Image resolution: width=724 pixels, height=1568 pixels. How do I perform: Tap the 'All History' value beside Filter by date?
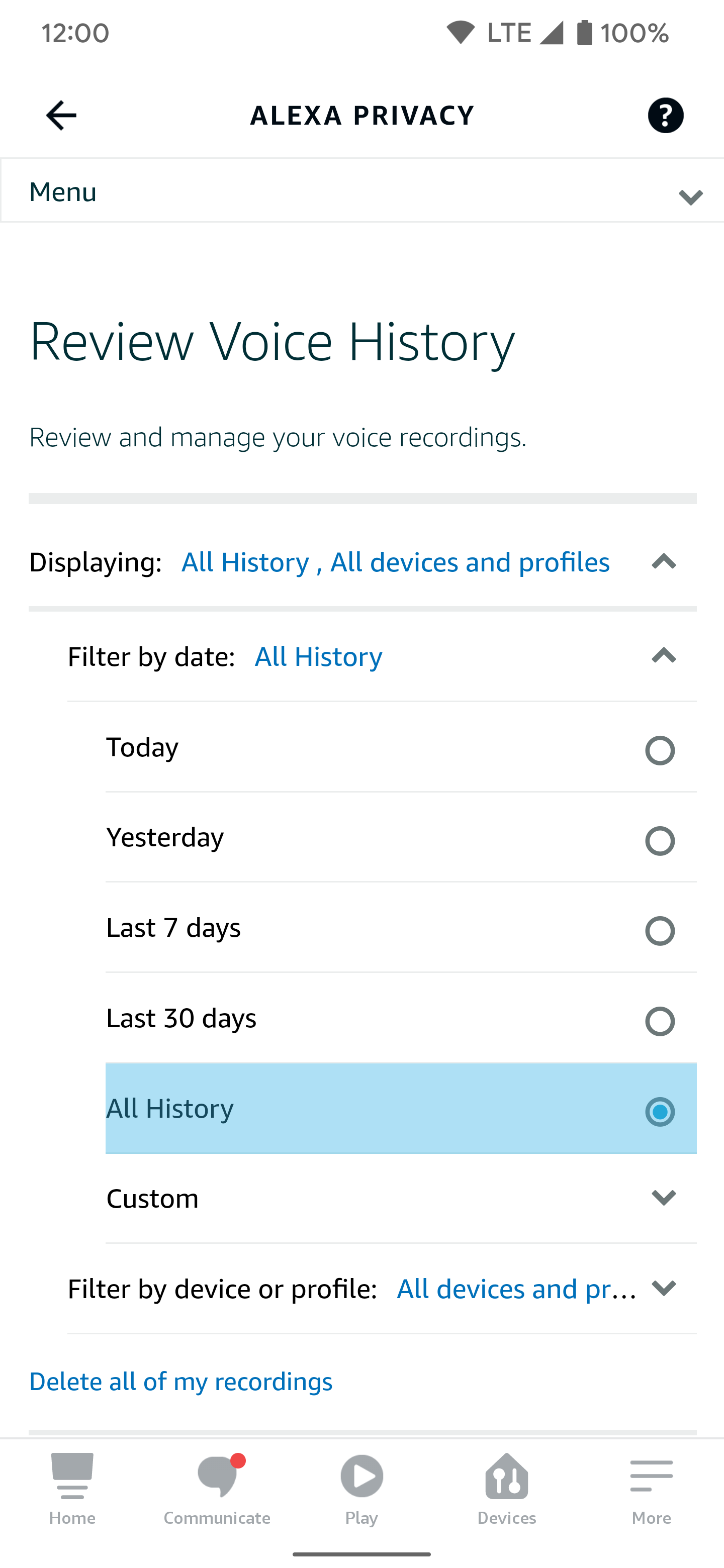(318, 657)
